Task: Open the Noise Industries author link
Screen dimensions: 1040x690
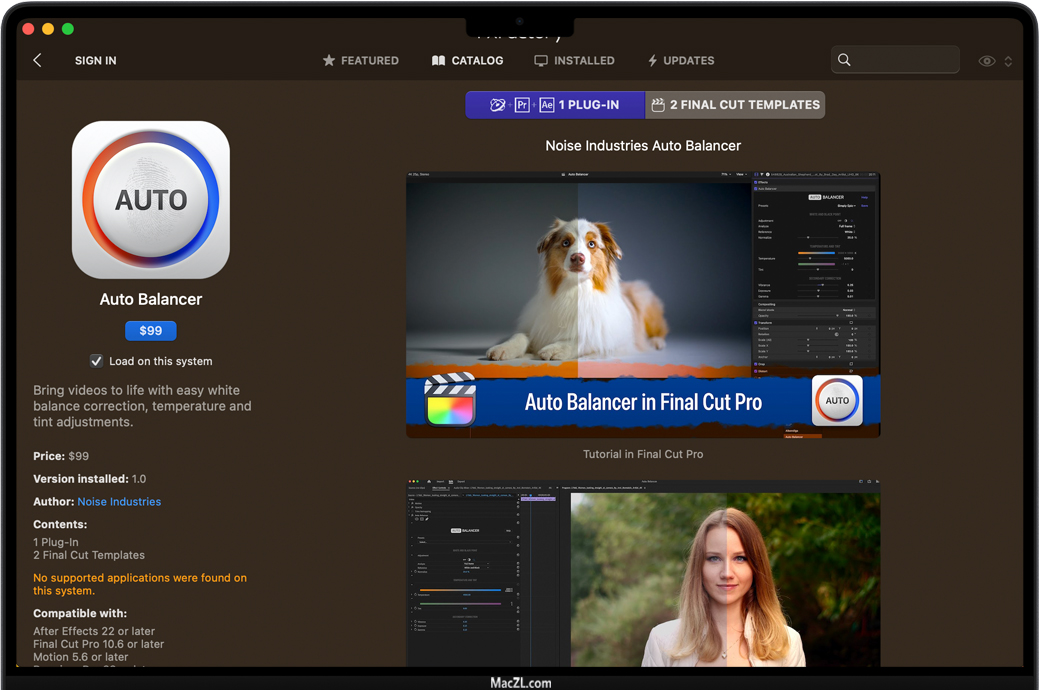Action: [119, 502]
